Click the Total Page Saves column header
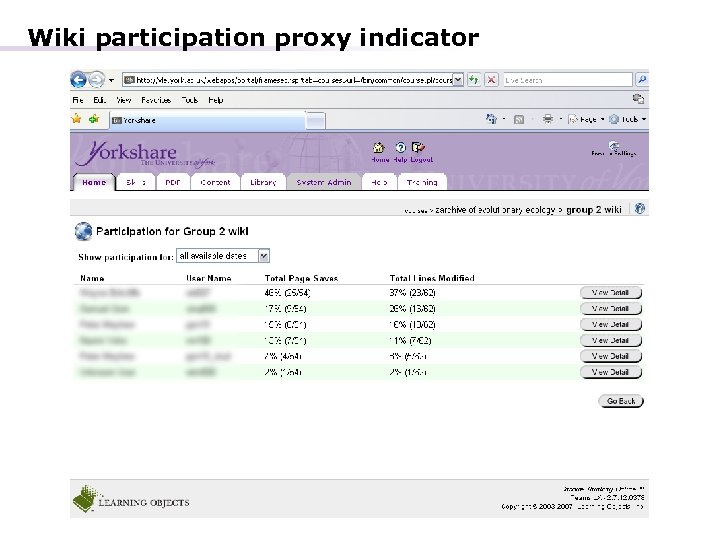 click(301, 278)
